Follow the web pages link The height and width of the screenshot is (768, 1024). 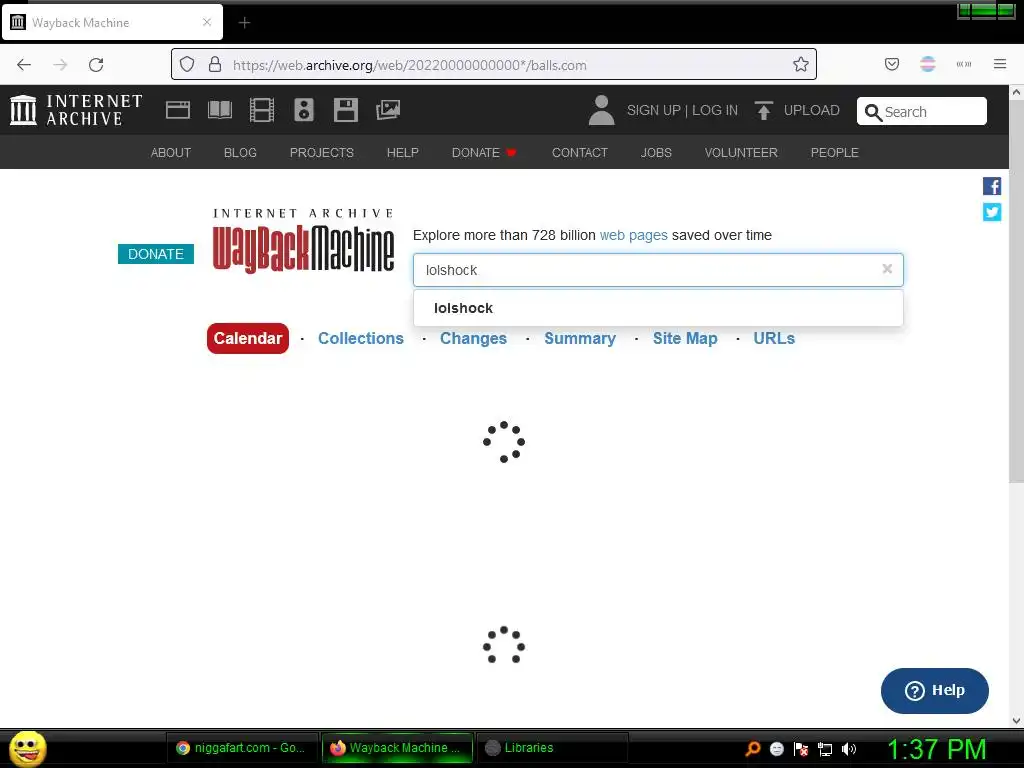click(633, 235)
